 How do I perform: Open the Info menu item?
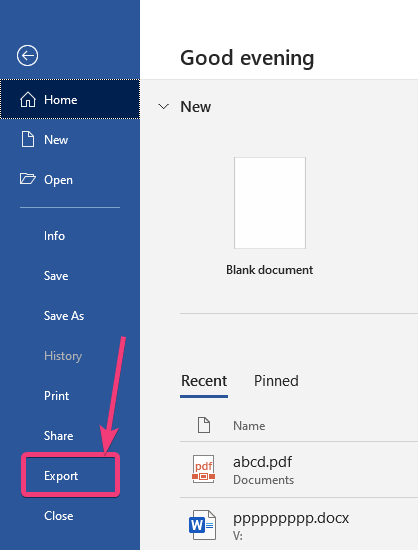(54, 236)
